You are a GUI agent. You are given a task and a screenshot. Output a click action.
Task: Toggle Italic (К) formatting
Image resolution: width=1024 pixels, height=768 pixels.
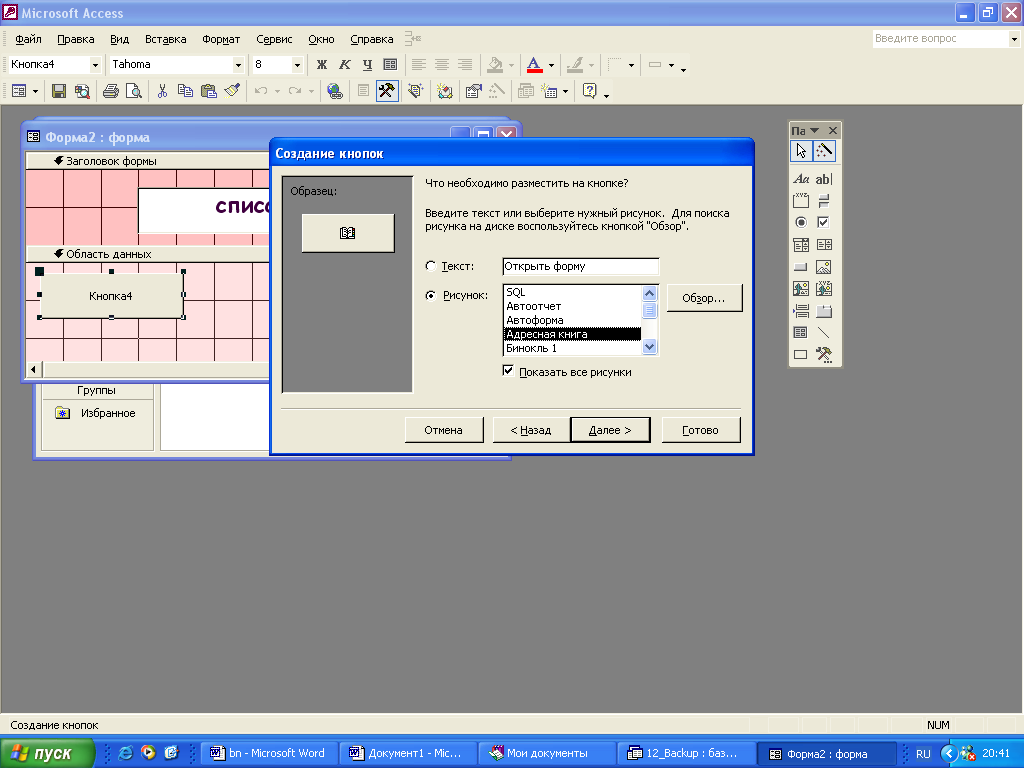(345, 65)
